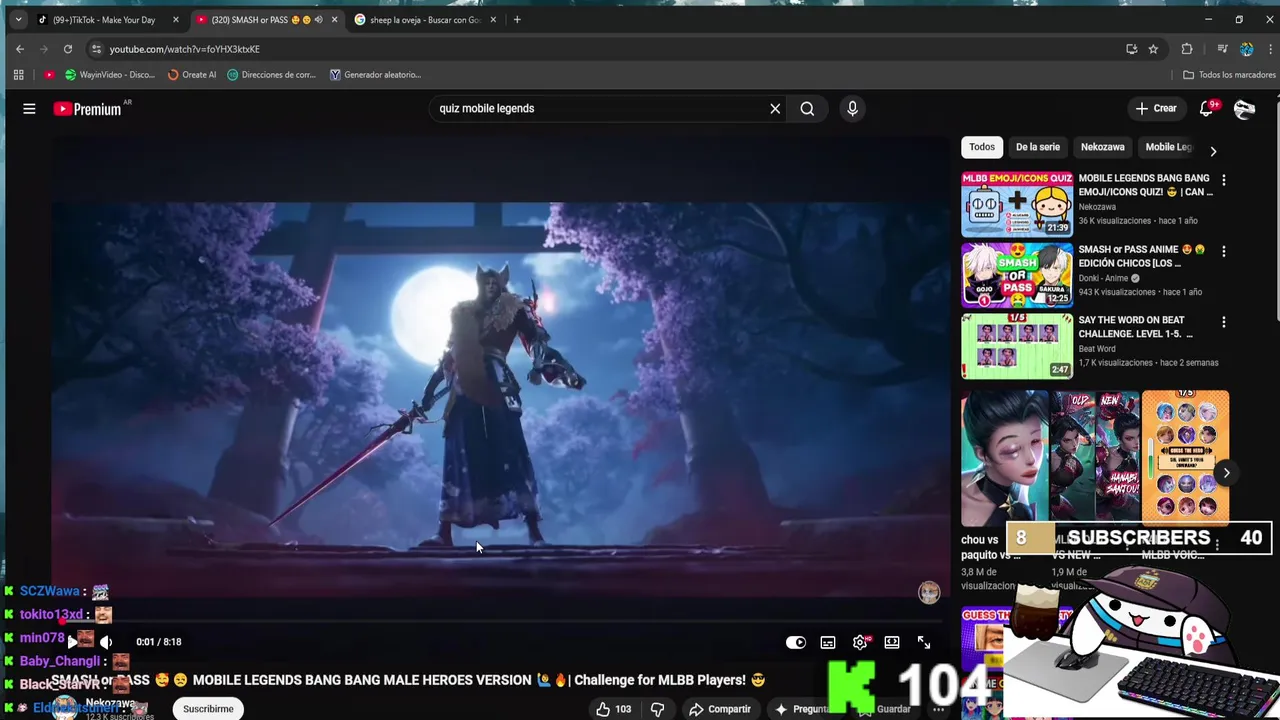1280x720 pixels.
Task: Open the Chrome profile avatar
Action: (1246, 49)
